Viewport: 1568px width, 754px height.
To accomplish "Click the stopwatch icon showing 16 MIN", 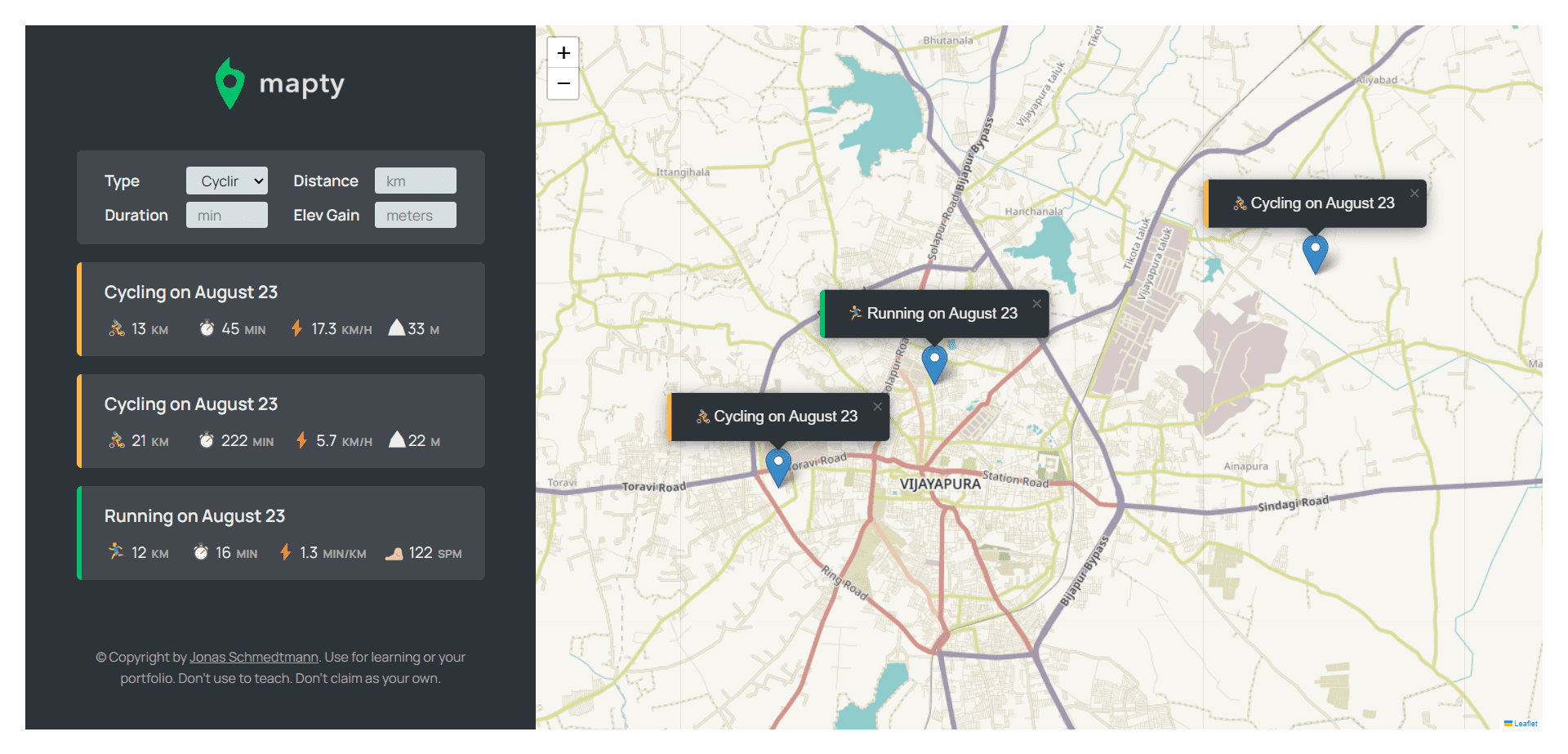I will [201, 551].
